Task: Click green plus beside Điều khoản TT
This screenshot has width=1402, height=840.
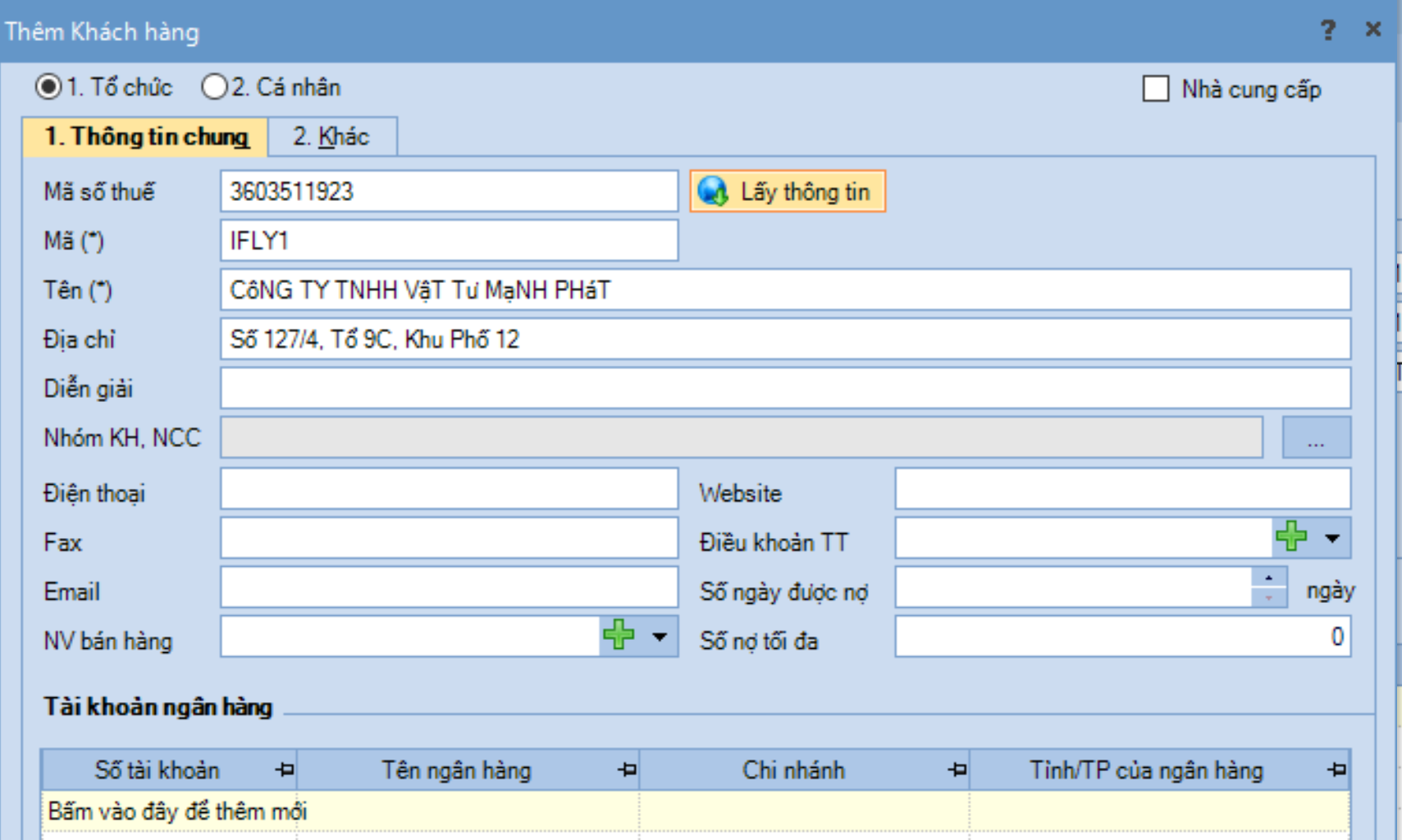Action: [1290, 537]
